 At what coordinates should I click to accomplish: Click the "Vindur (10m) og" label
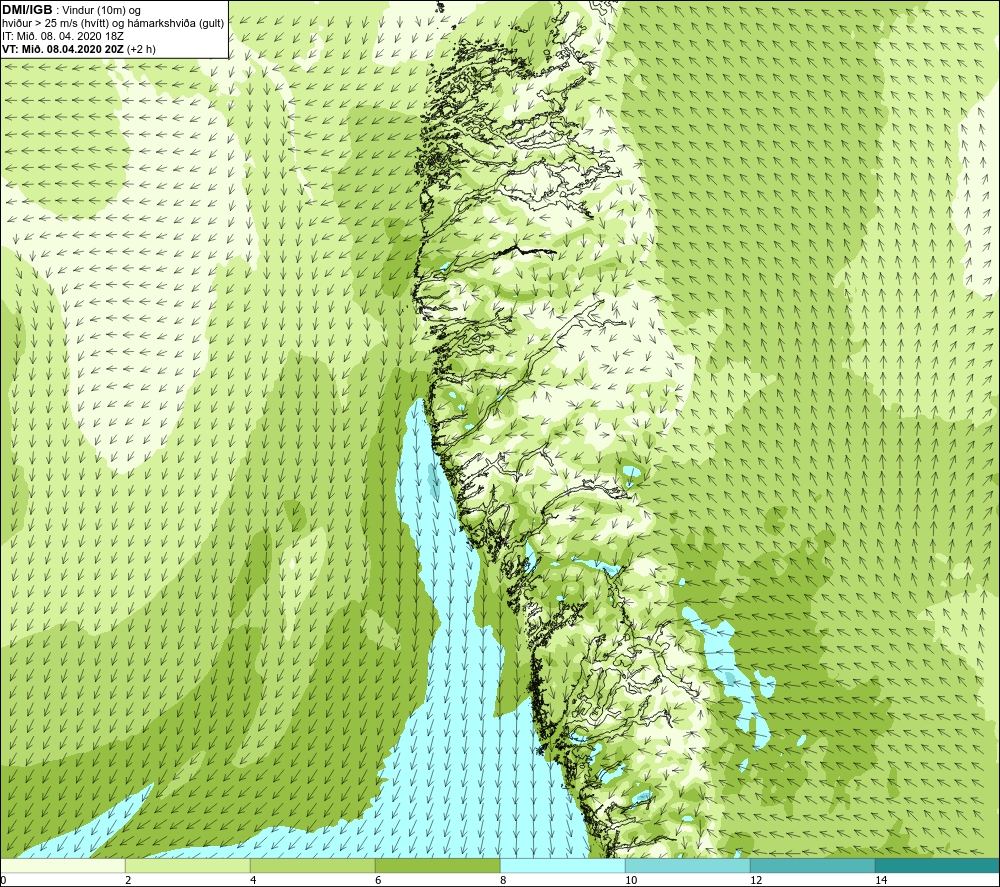[102, 11]
